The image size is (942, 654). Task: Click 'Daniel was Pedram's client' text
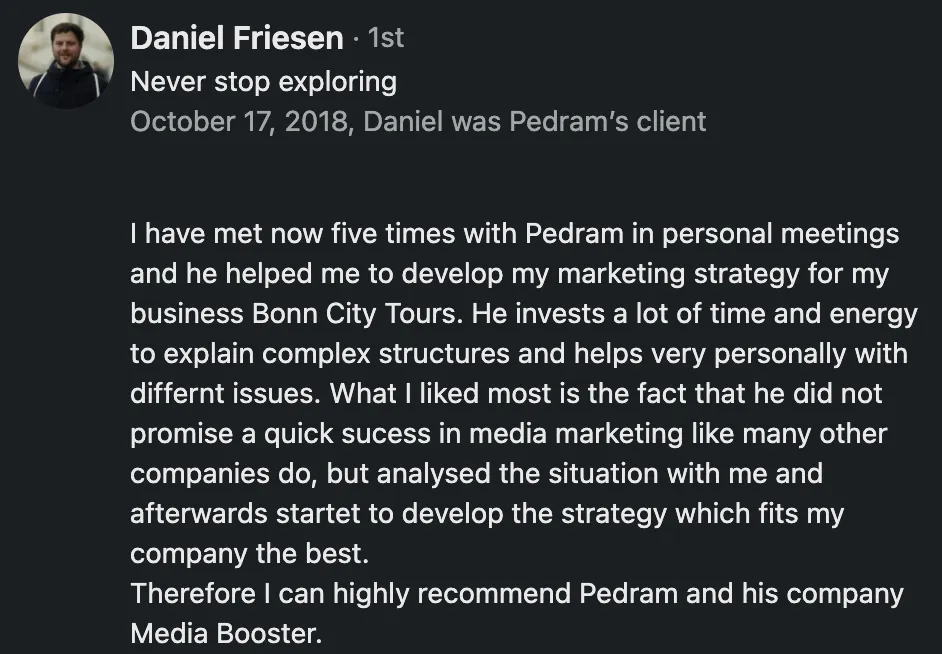(535, 121)
